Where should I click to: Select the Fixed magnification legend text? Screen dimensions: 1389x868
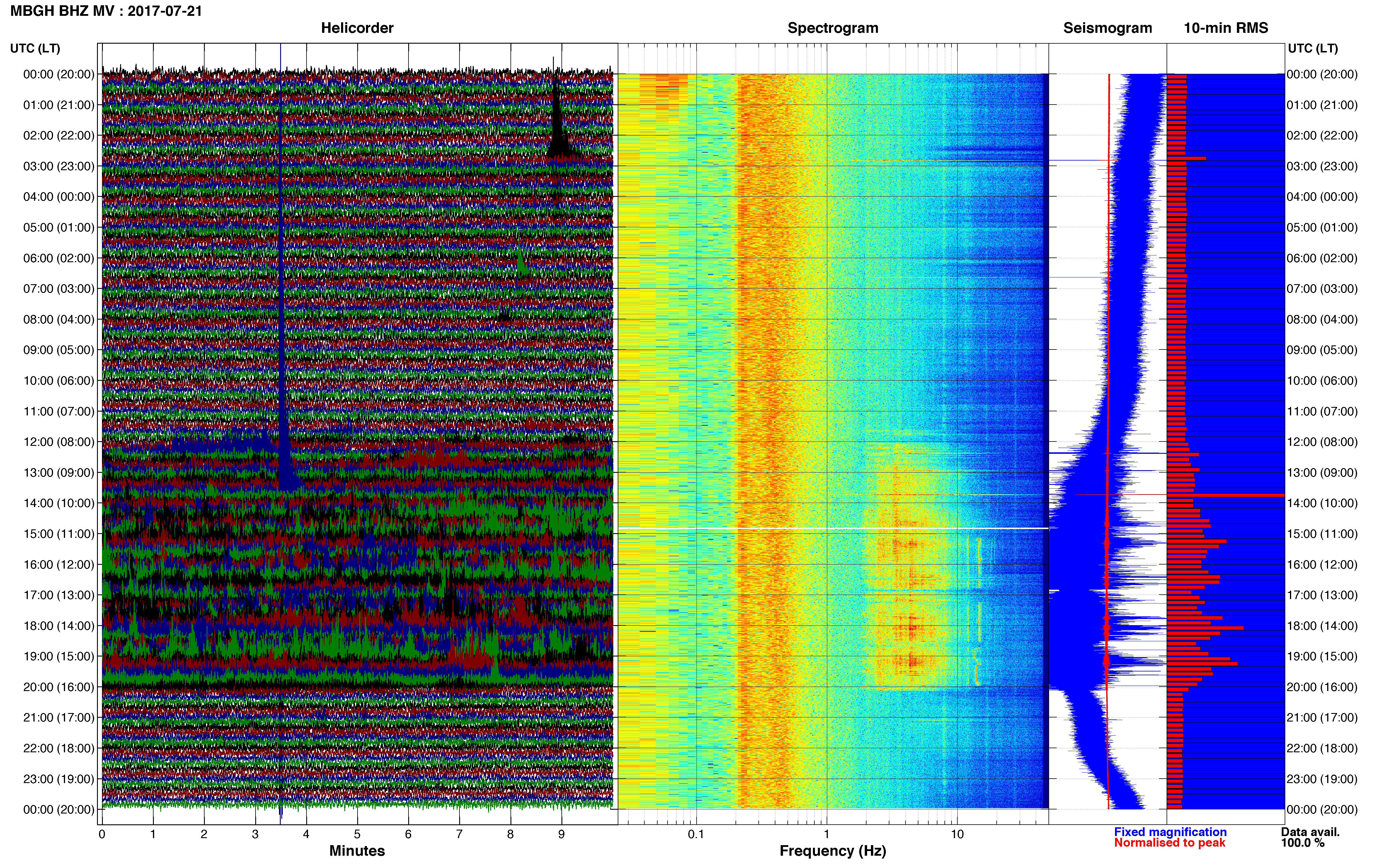(x=1170, y=832)
